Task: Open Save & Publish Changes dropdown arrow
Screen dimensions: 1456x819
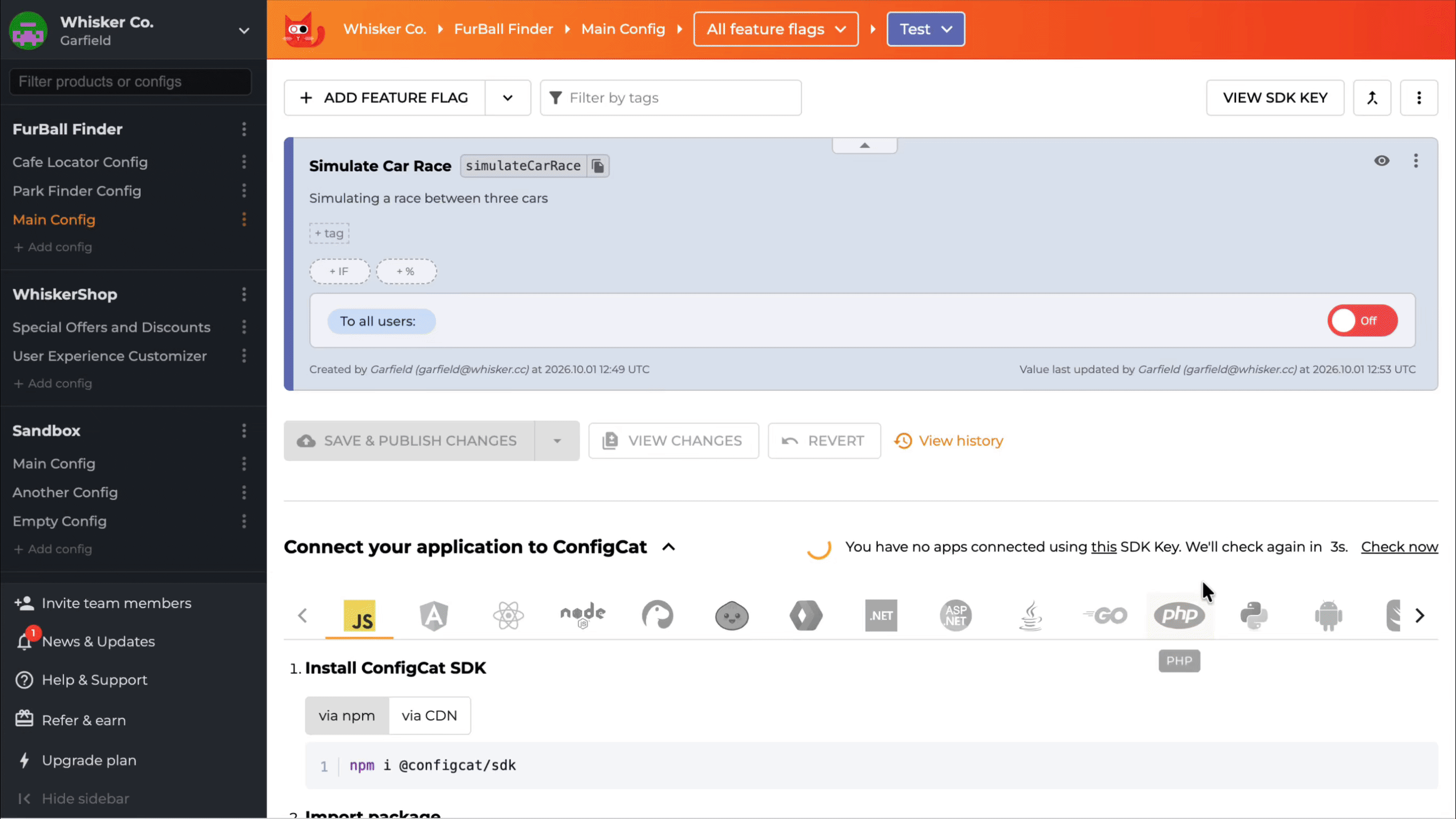Action: pyautogui.click(x=557, y=440)
